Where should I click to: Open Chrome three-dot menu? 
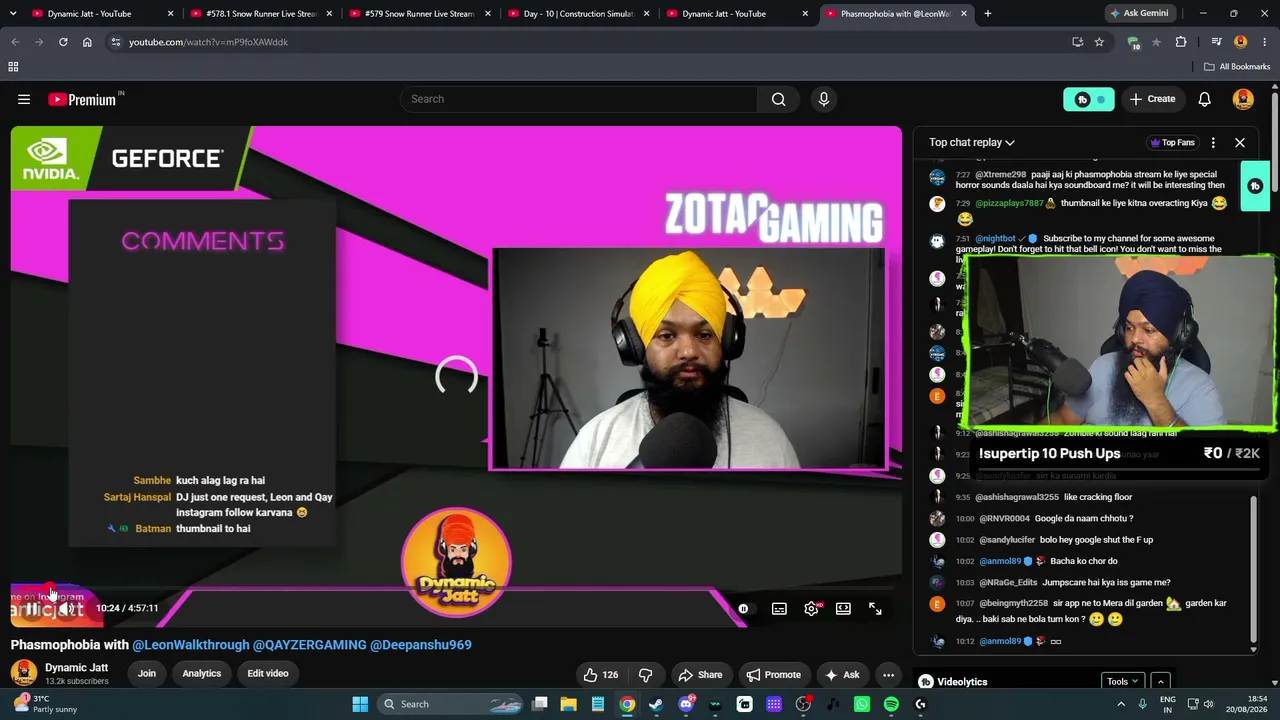pyautogui.click(x=1265, y=42)
